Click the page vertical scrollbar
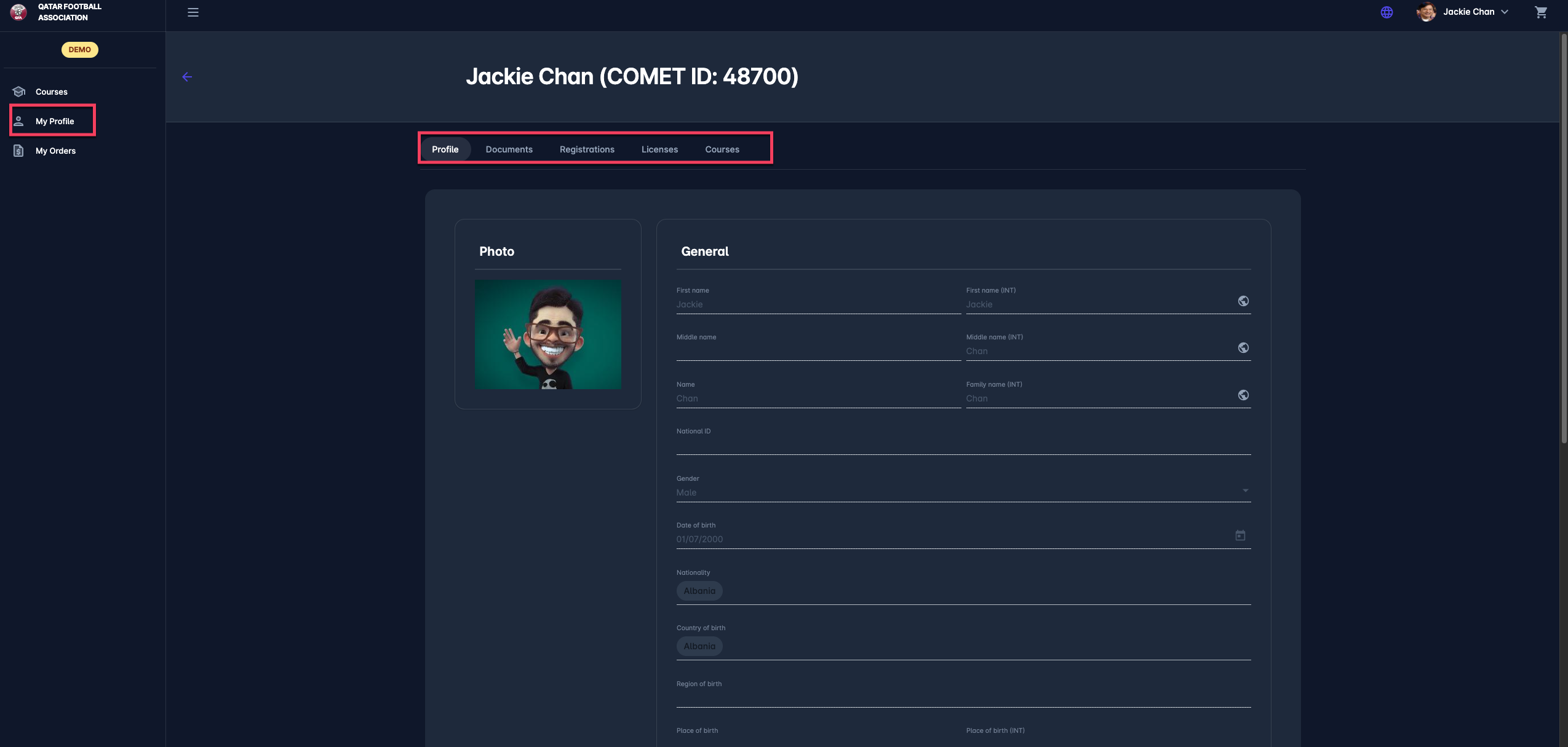Image resolution: width=1568 pixels, height=747 pixels. pos(1563,240)
